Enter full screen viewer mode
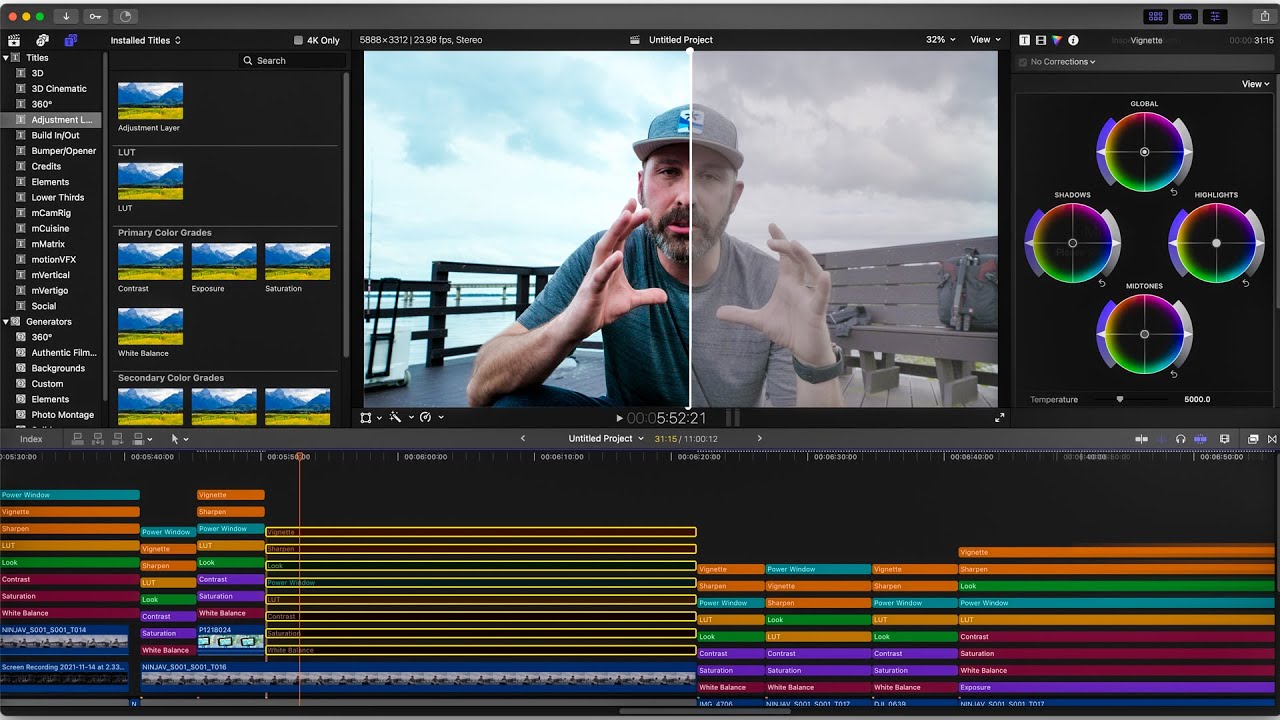Screen dimensions: 1280x720 click(x=999, y=418)
